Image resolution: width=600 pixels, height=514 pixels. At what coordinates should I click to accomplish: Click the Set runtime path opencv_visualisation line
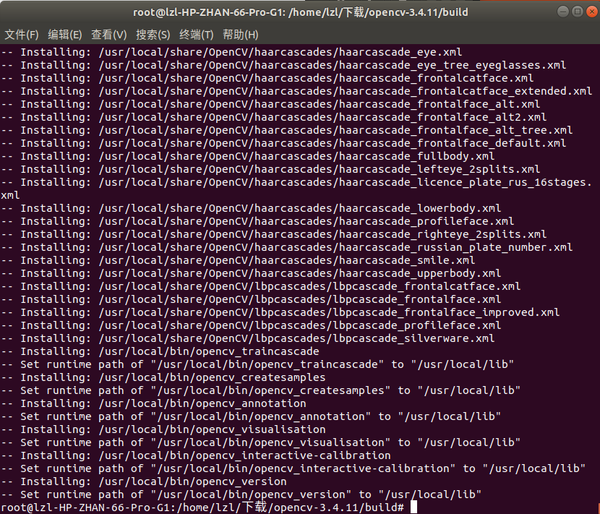point(261,442)
